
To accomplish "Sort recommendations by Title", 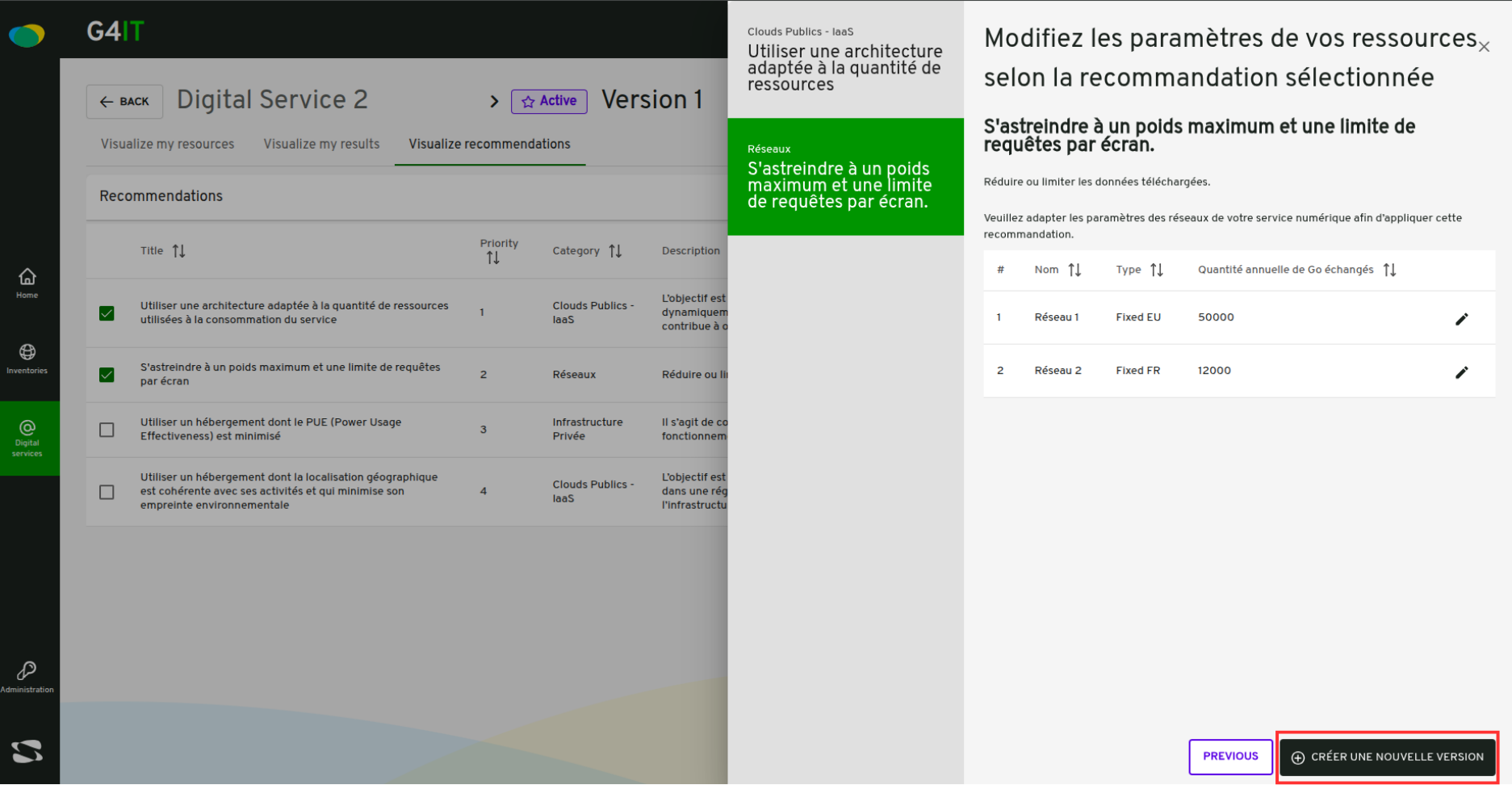I will click(x=179, y=251).
